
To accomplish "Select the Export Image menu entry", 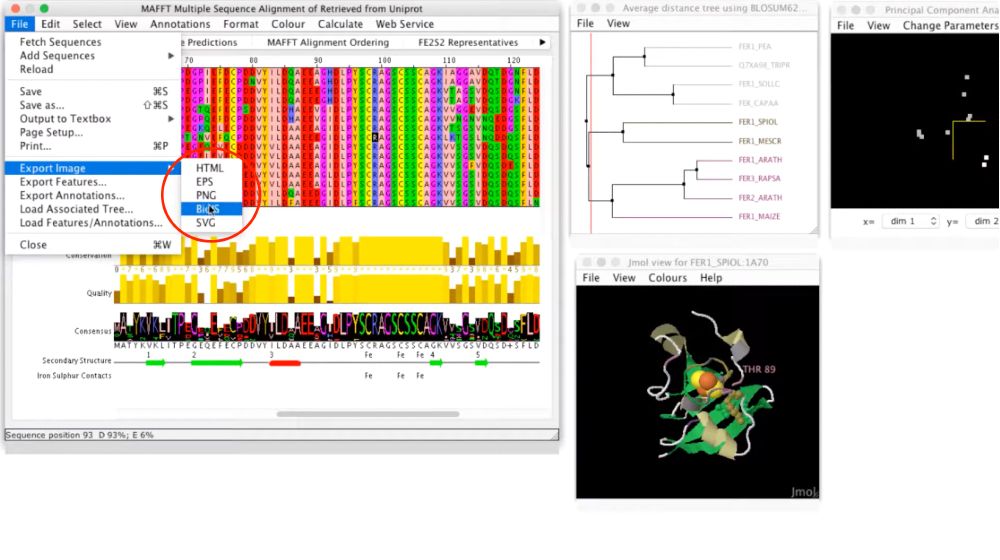I will click(92, 168).
